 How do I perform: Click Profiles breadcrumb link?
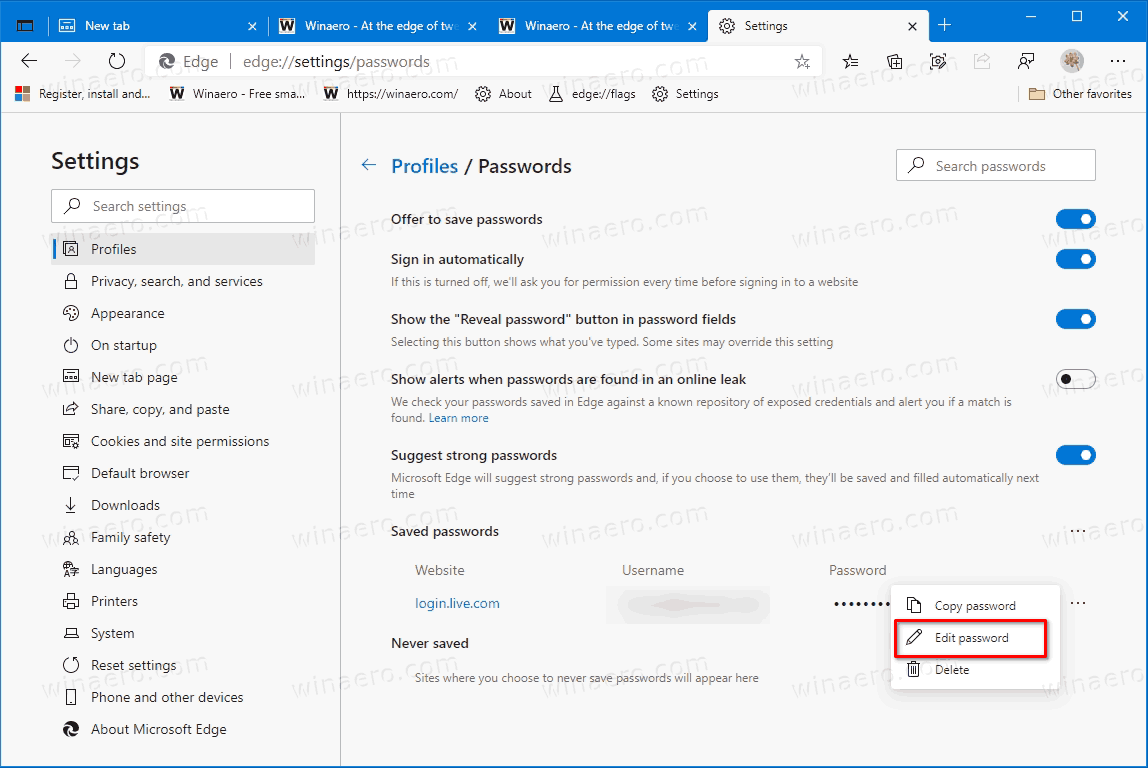tap(425, 166)
